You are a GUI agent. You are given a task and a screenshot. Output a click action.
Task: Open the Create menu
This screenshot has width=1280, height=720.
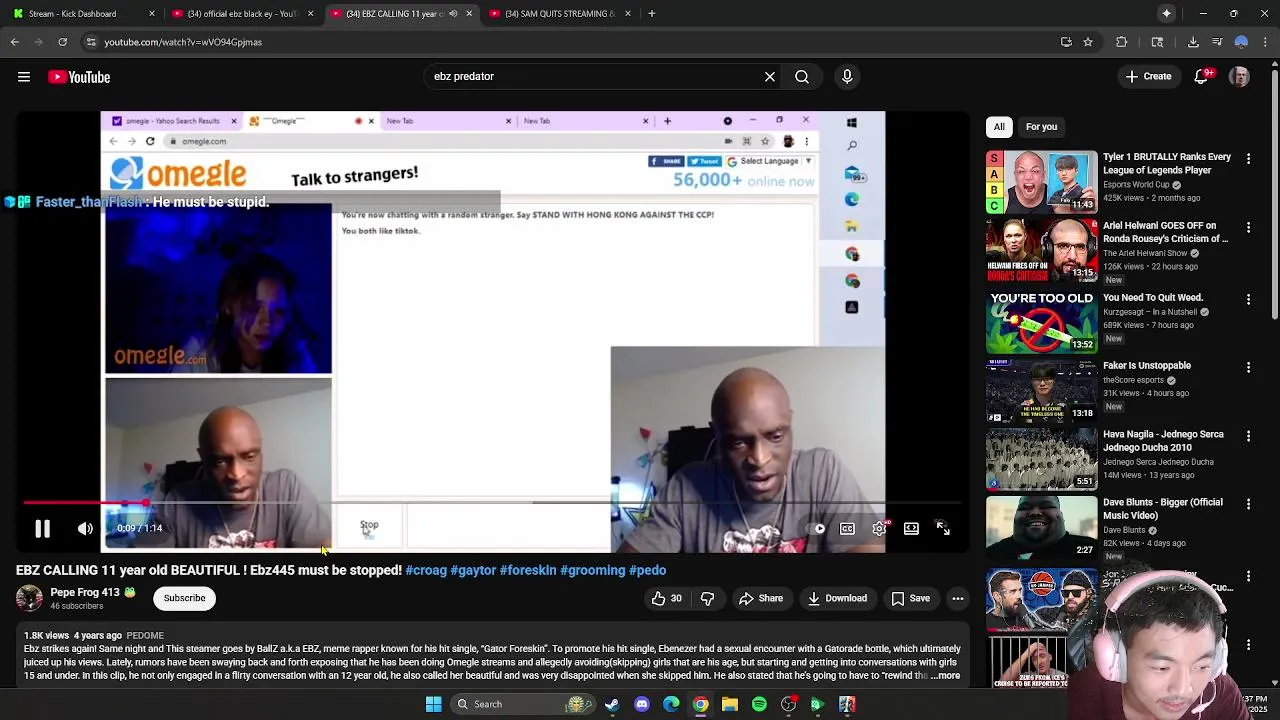1148,76
